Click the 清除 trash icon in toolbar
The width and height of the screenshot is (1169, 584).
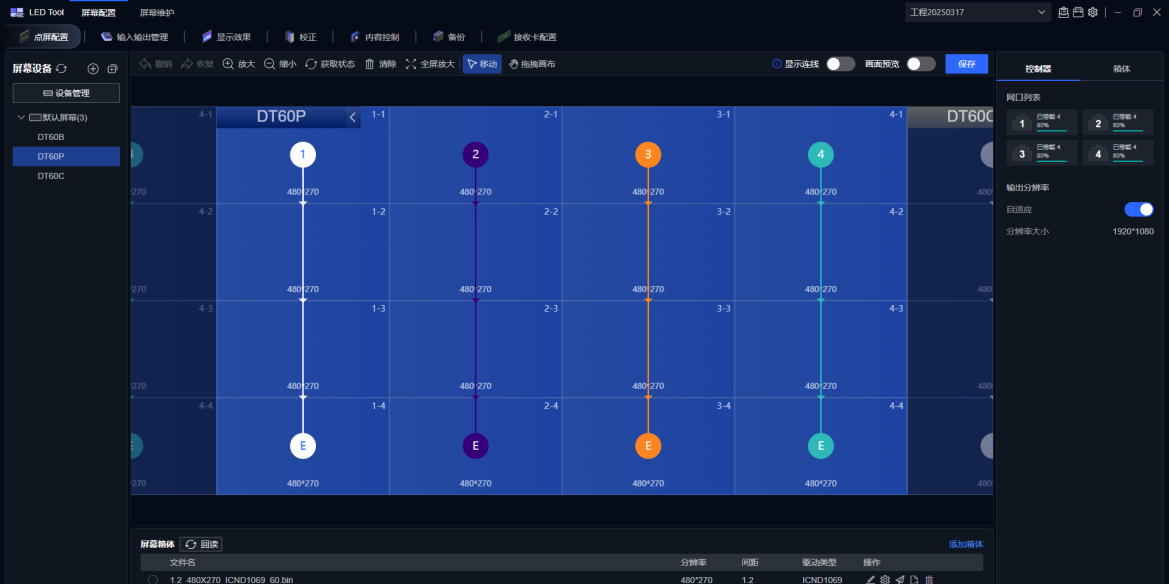pyautogui.click(x=370, y=64)
